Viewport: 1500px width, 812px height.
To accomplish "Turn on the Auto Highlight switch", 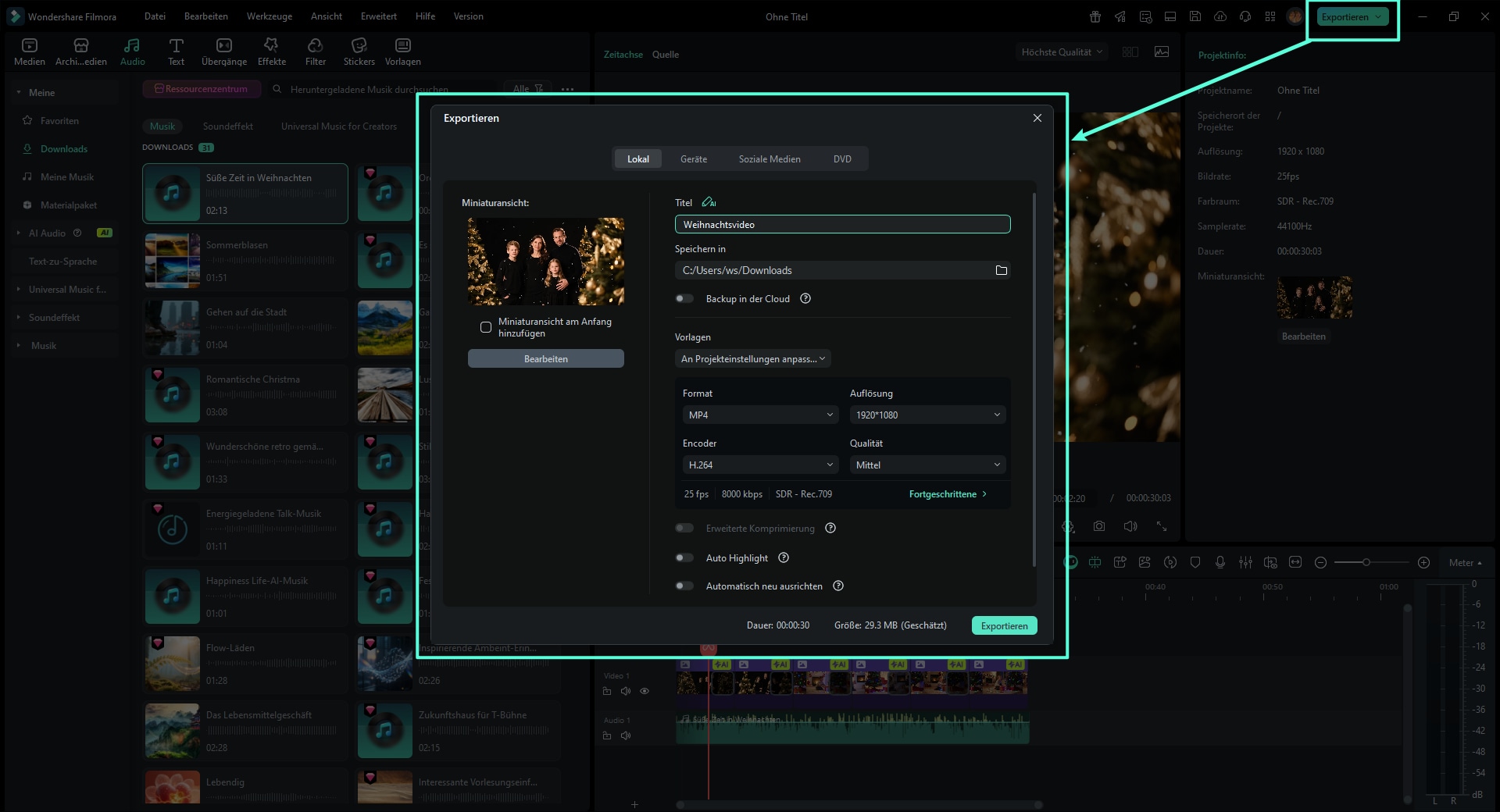I will 684,557.
